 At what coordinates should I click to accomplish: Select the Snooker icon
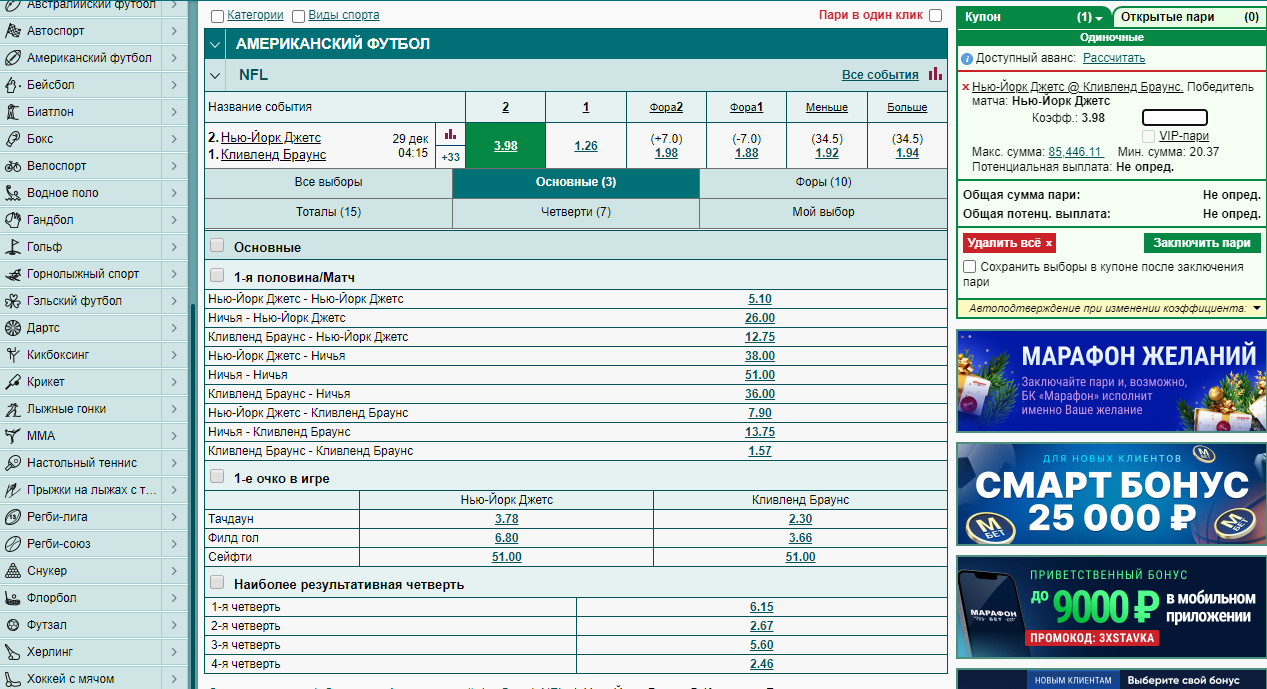(x=13, y=571)
